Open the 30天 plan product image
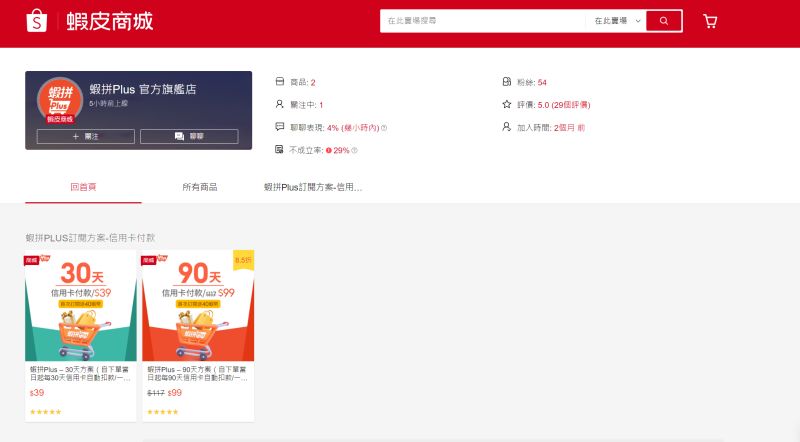 point(81,306)
